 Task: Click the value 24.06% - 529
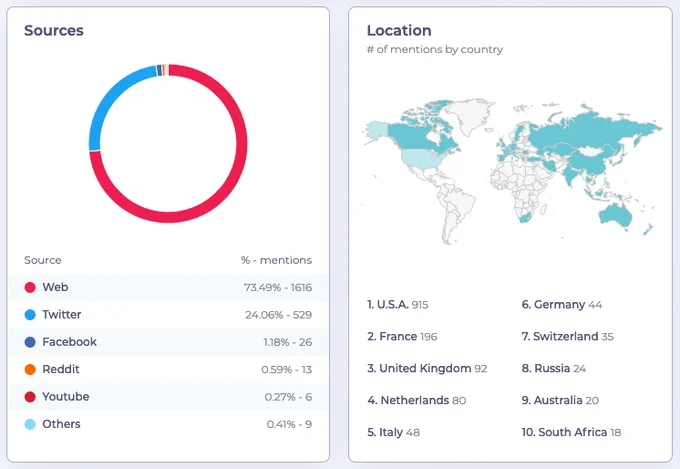[278, 315]
